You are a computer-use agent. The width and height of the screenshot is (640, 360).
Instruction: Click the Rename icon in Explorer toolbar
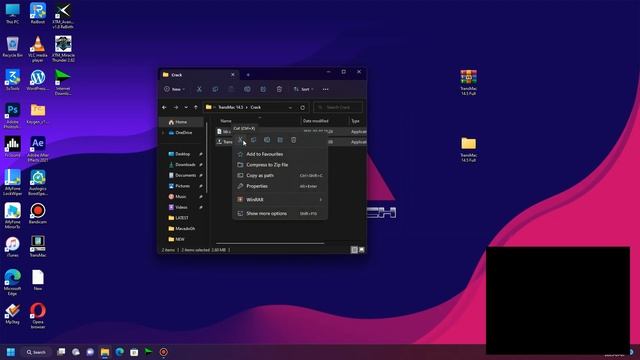247,89
